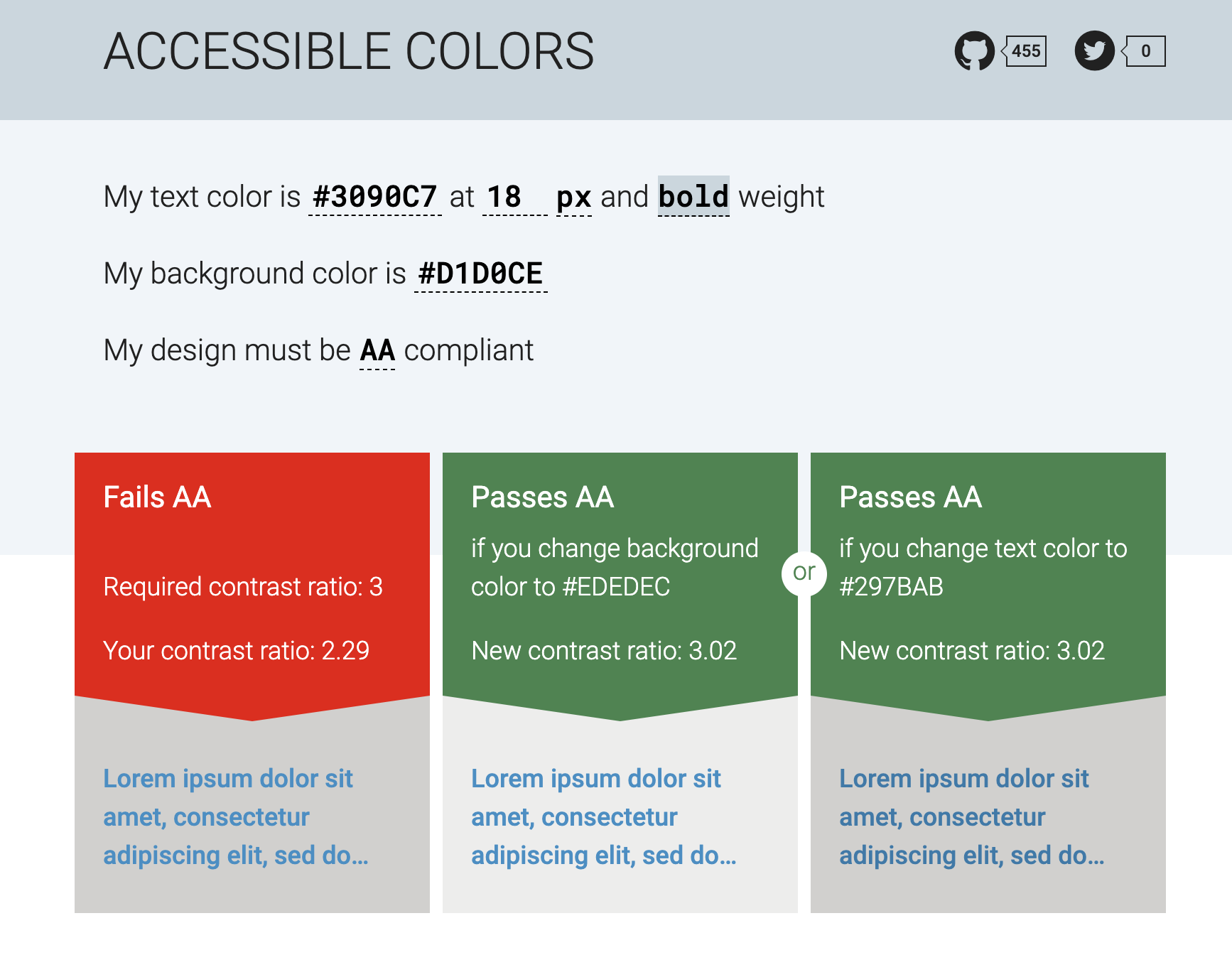Screen dimensions: 1232x955
Task: Click the GitHub logo icon
Action: click(x=975, y=50)
